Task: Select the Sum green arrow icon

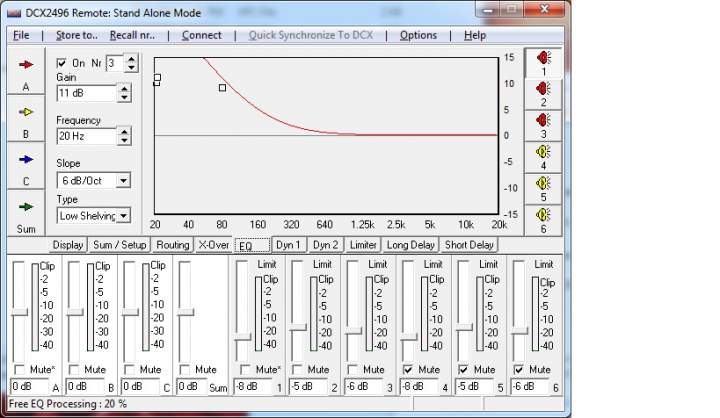Action: tap(26, 207)
